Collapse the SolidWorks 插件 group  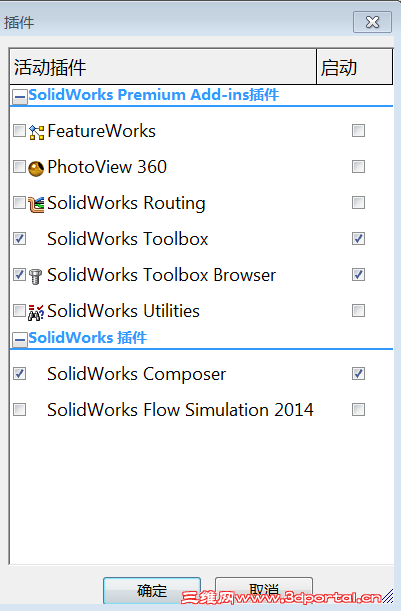pyautogui.click(x=19, y=339)
